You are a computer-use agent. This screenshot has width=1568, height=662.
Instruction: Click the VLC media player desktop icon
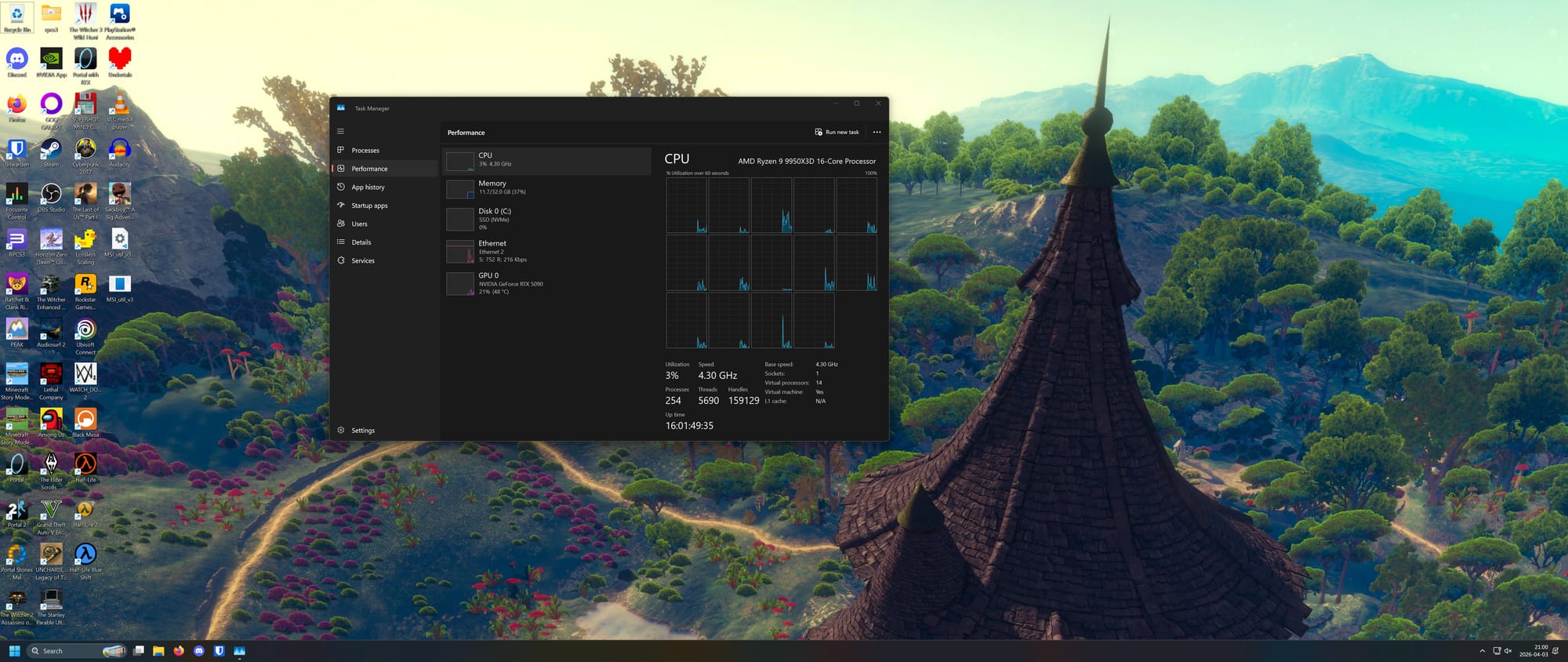point(119,106)
